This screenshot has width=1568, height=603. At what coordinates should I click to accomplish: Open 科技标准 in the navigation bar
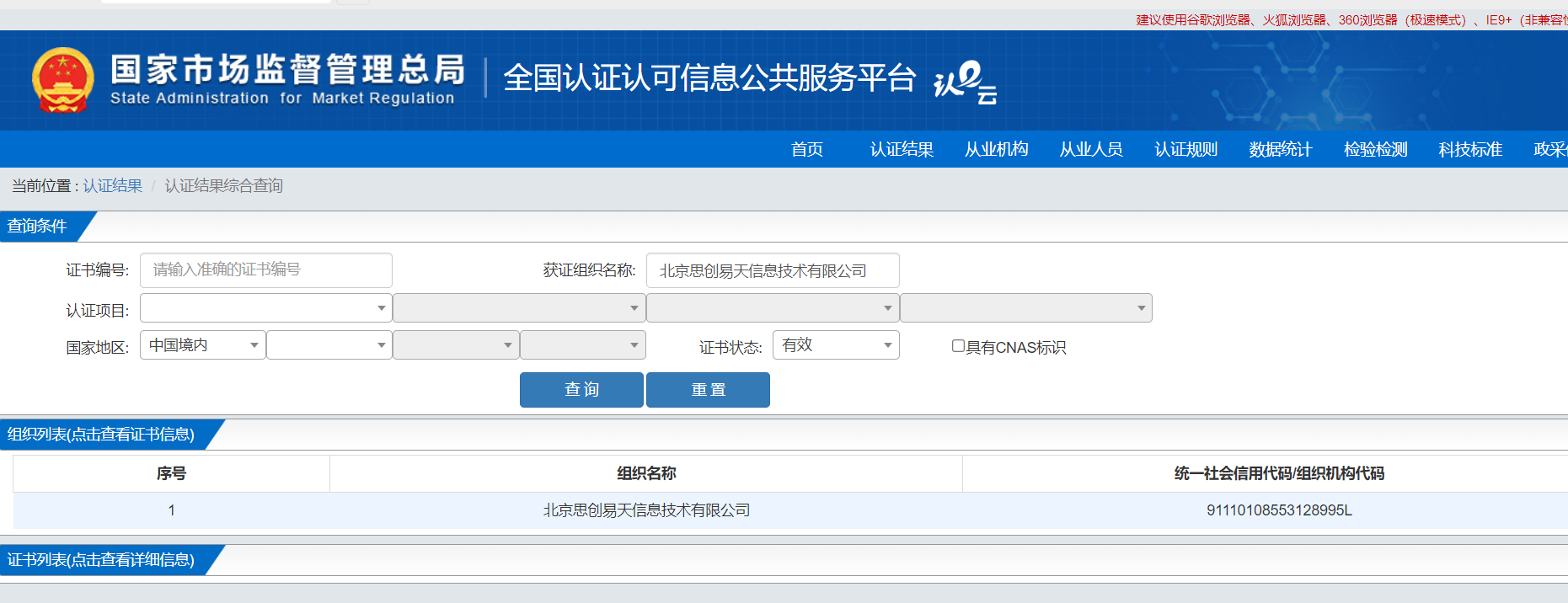click(x=1470, y=149)
